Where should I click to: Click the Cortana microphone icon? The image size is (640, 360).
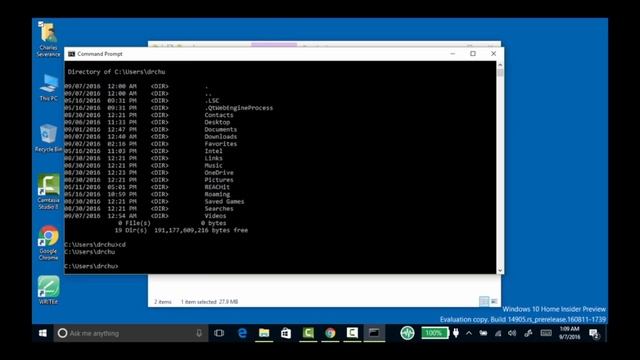199,333
